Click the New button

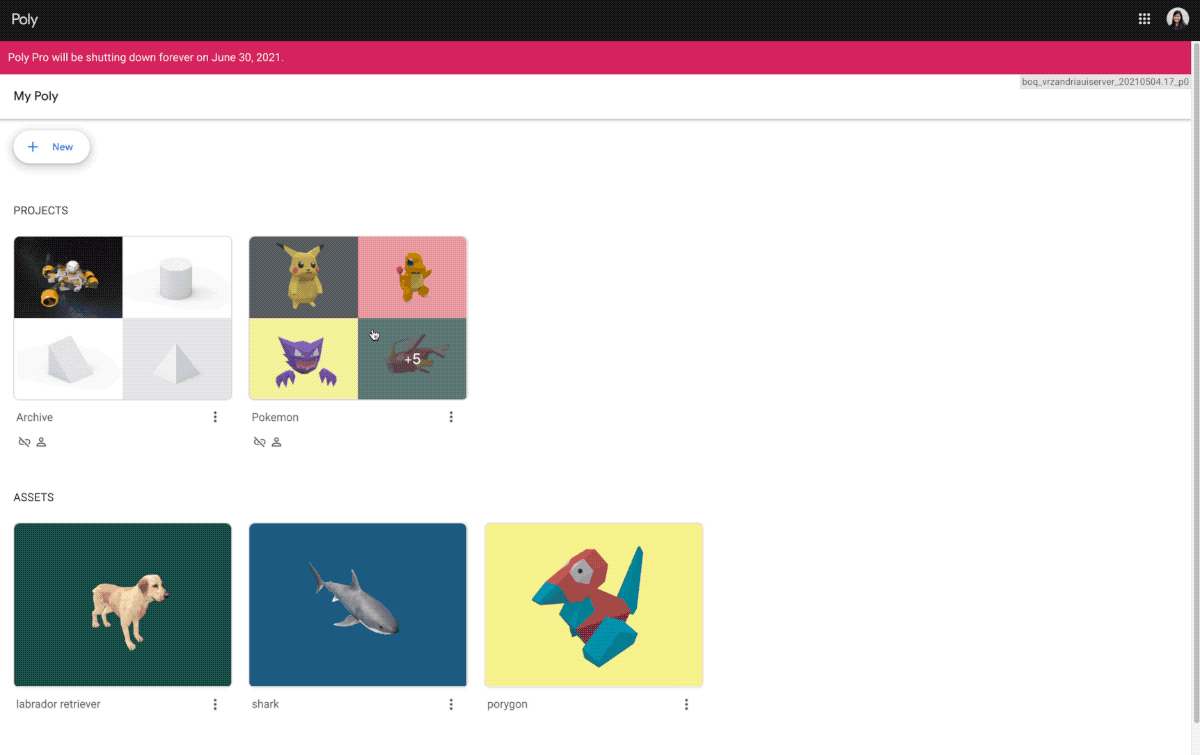51,147
